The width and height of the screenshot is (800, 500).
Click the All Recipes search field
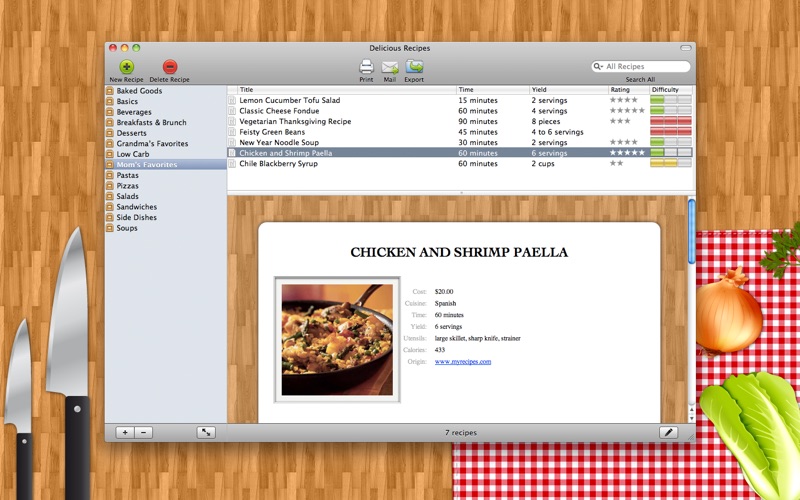point(645,67)
